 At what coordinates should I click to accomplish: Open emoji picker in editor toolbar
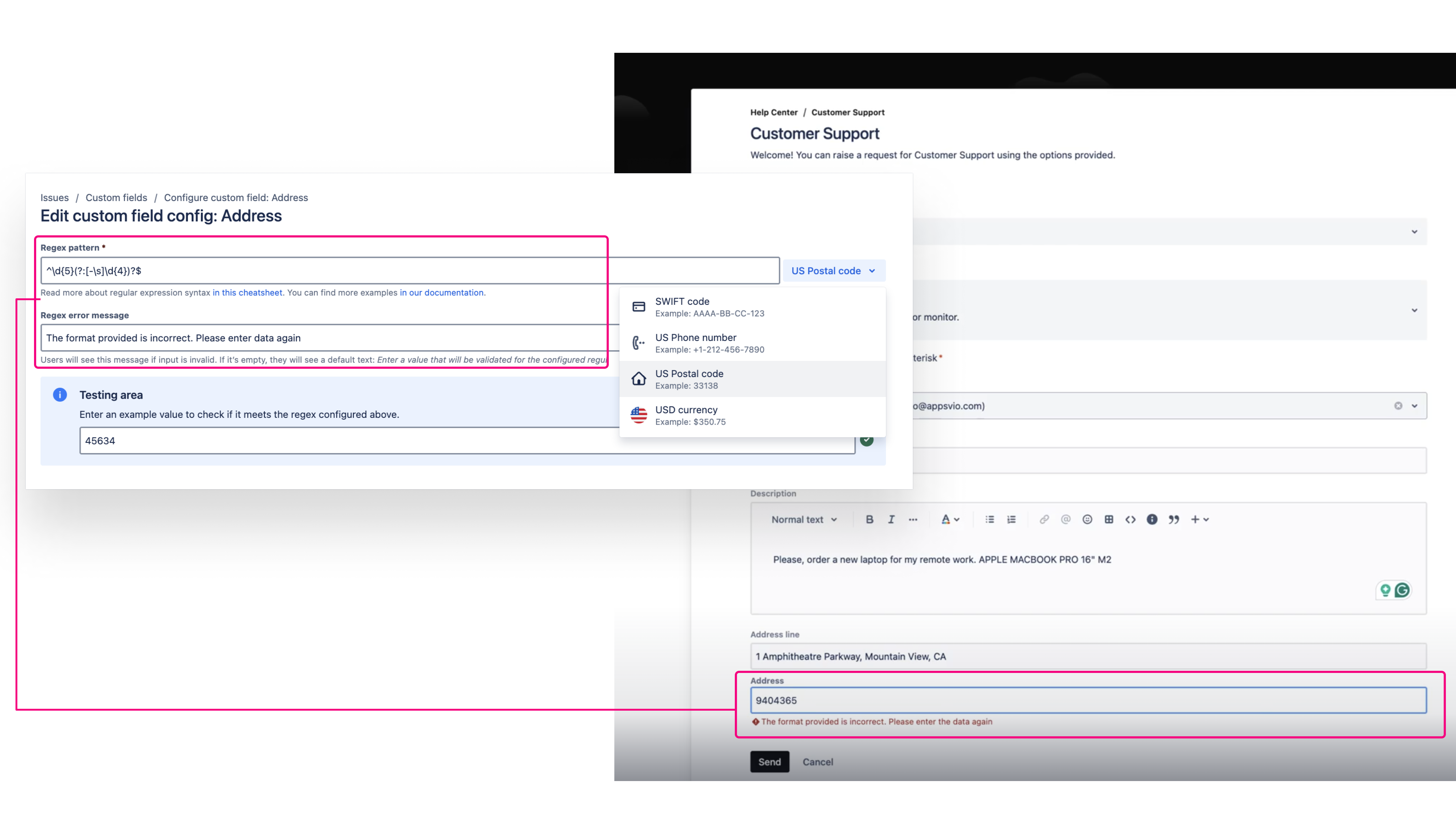pyautogui.click(x=1087, y=519)
